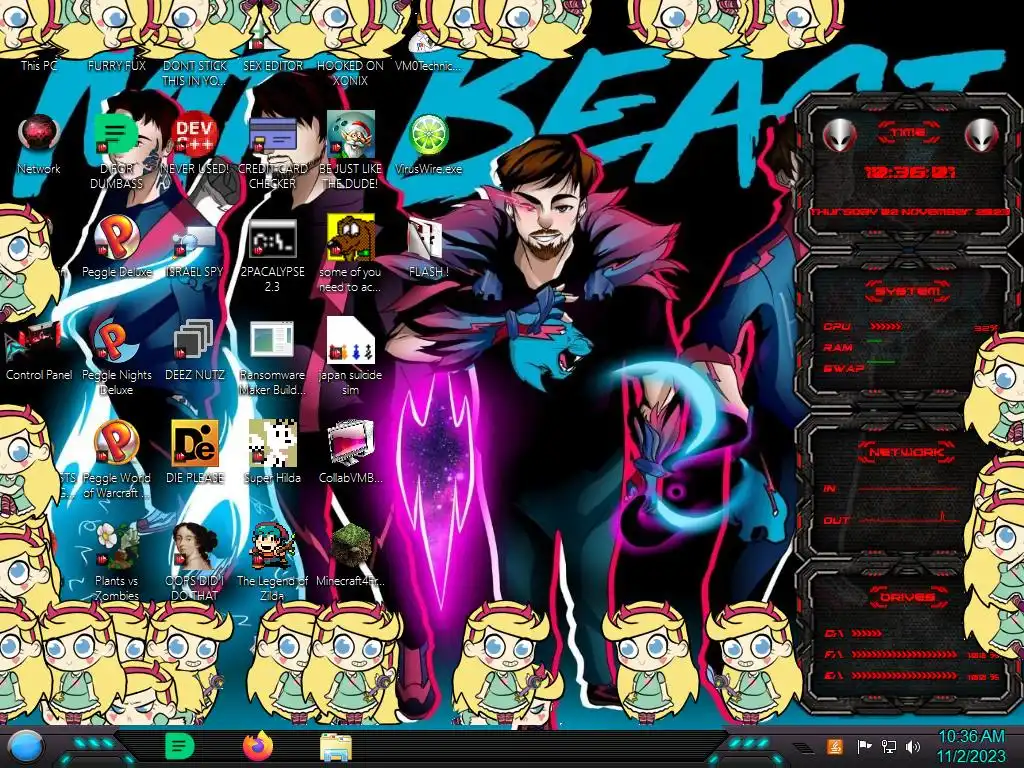Click the F:\ drive label in the Drives widget
This screenshot has width=1024, height=768.
click(x=834, y=654)
